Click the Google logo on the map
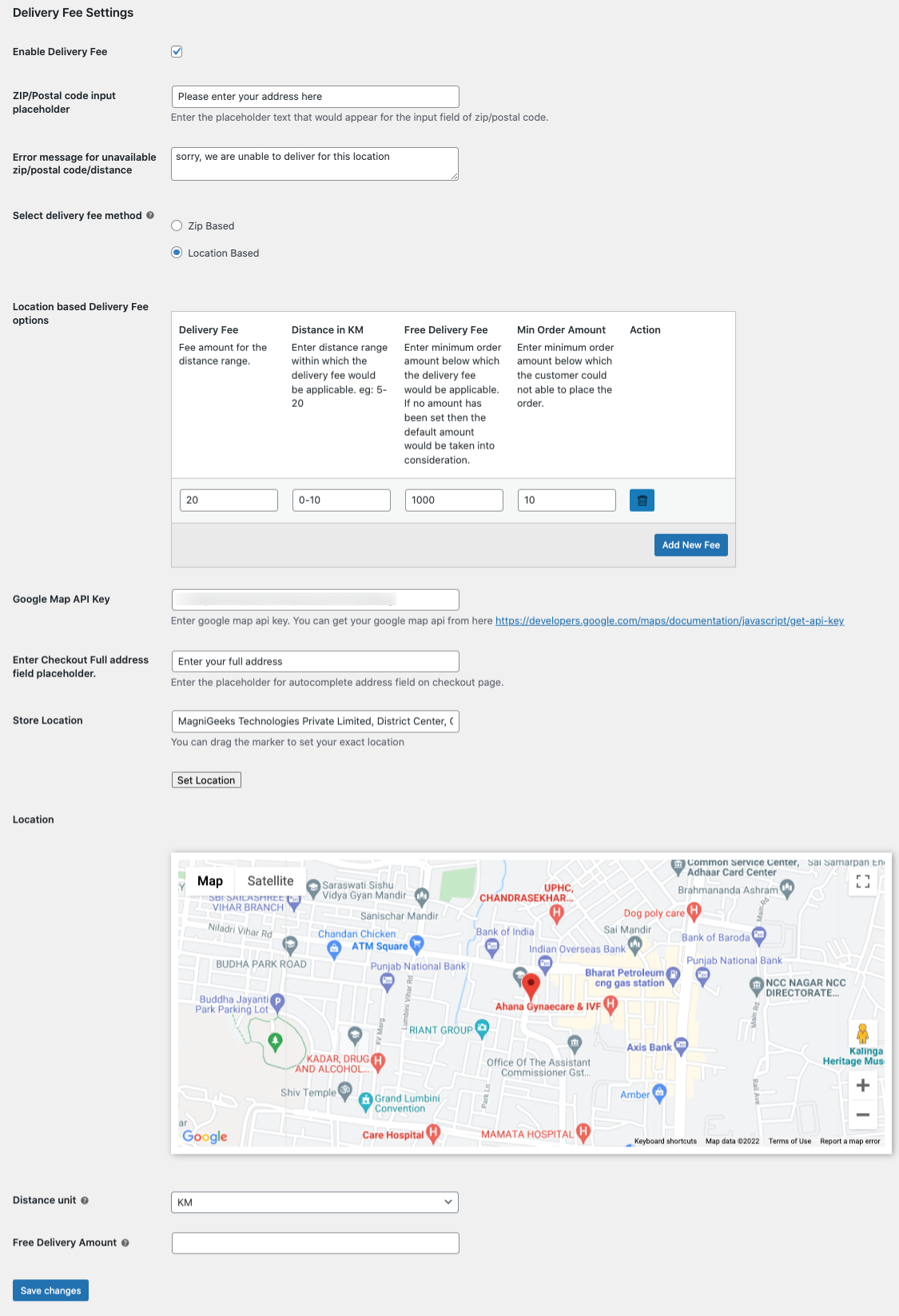 click(205, 1136)
